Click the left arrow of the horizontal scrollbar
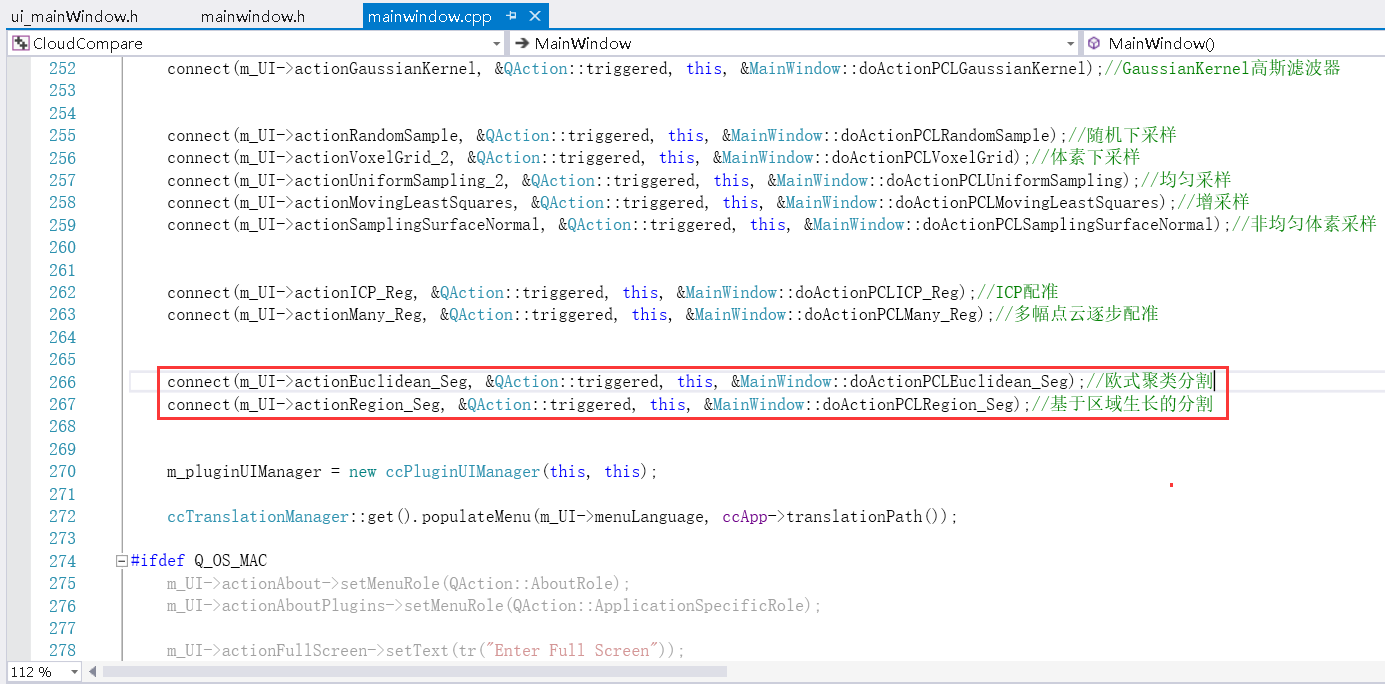Screen dimensions: 1385x684 pyautogui.click(x=92, y=671)
